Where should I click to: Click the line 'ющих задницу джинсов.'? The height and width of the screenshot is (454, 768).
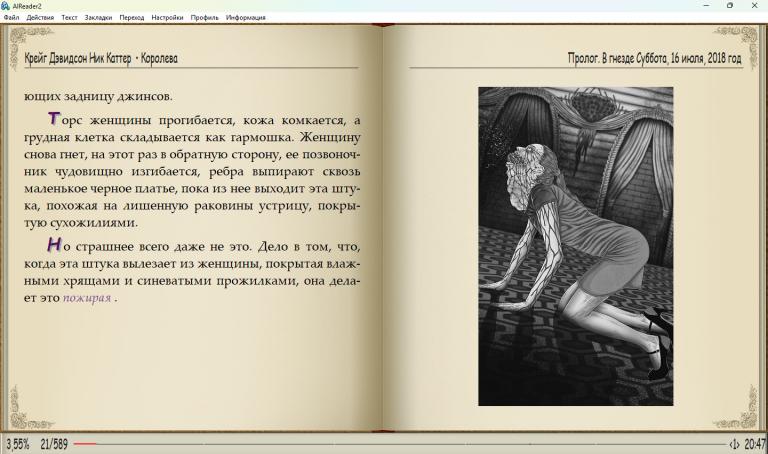tap(98, 96)
